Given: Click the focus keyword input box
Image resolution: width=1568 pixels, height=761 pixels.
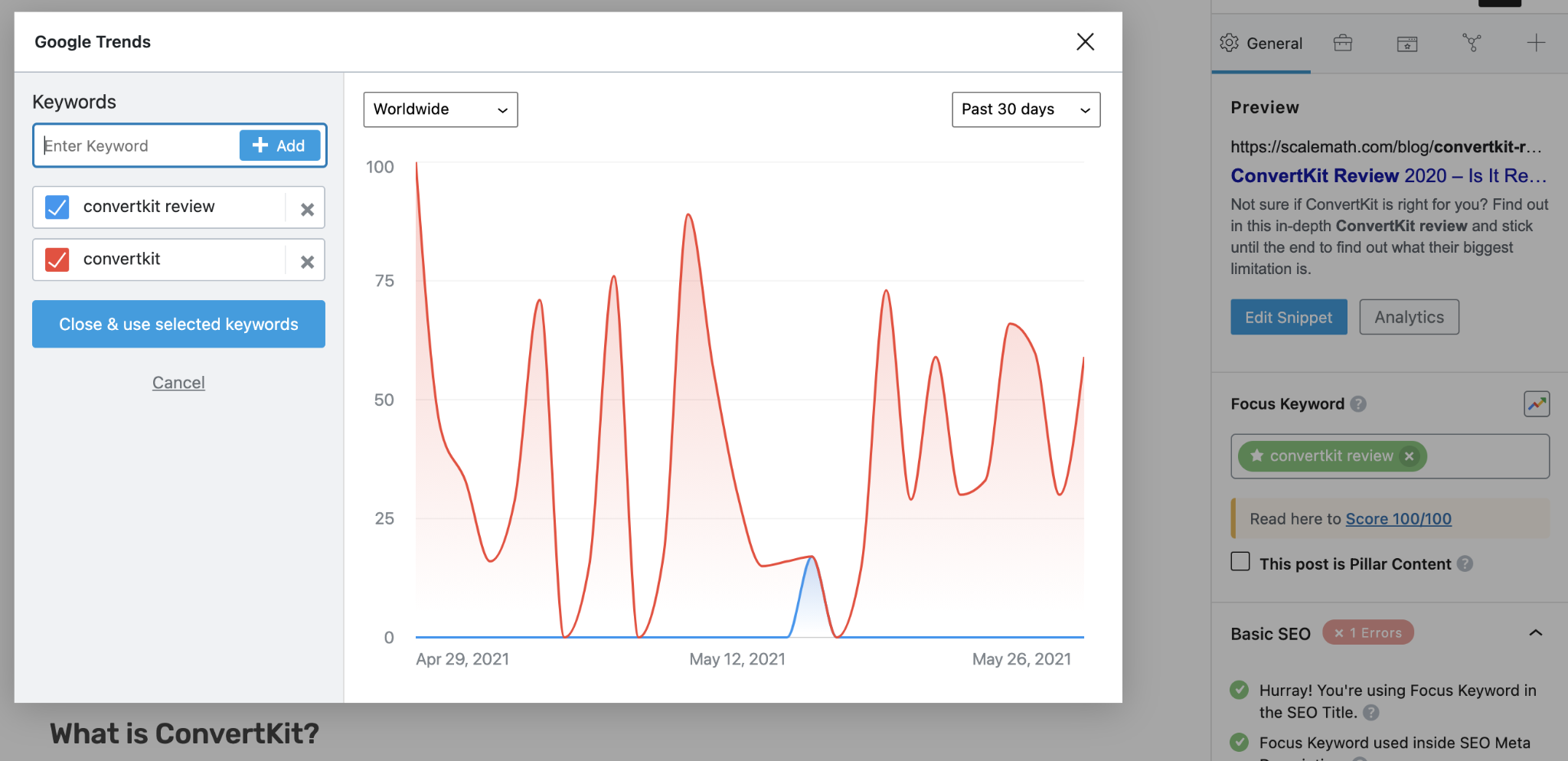Looking at the screenshot, I should tap(1390, 456).
